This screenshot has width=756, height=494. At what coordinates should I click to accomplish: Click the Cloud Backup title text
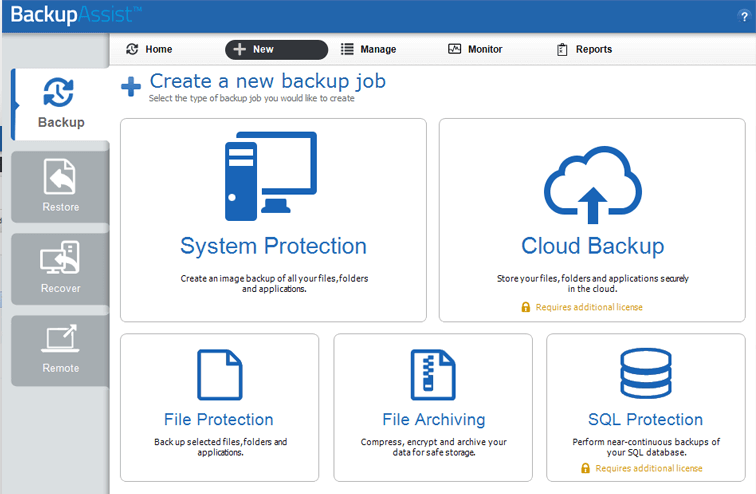592,247
